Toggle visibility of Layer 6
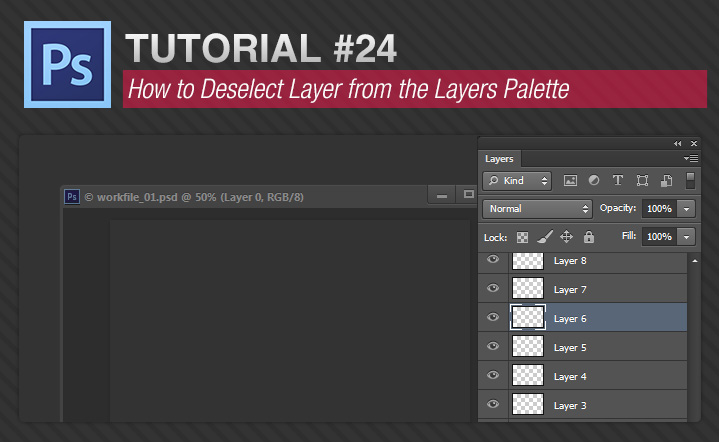Screen dimensions: 719x442 [x=492, y=317]
